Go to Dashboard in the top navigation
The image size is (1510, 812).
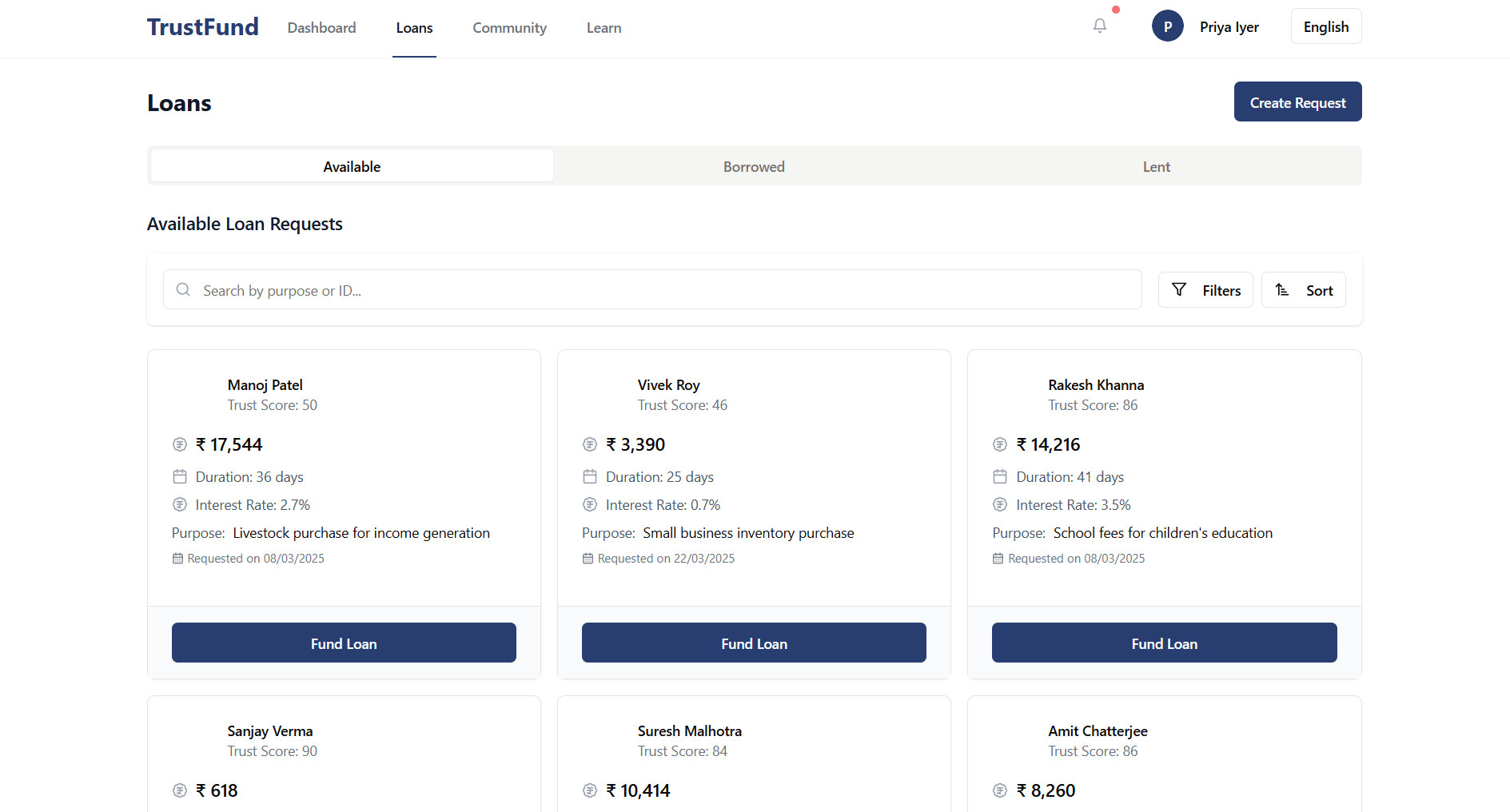pyautogui.click(x=321, y=28)
